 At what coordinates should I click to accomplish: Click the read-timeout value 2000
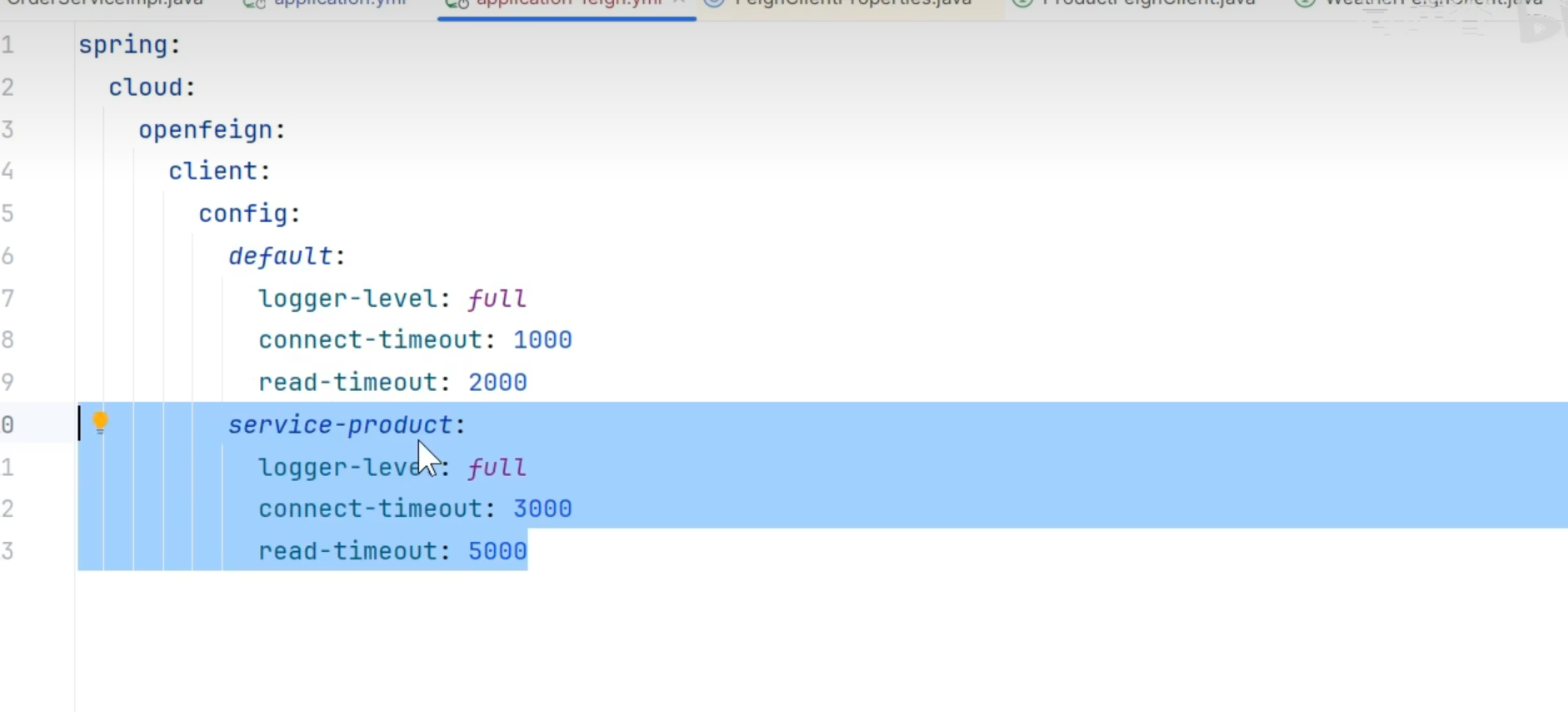[497, 383]
